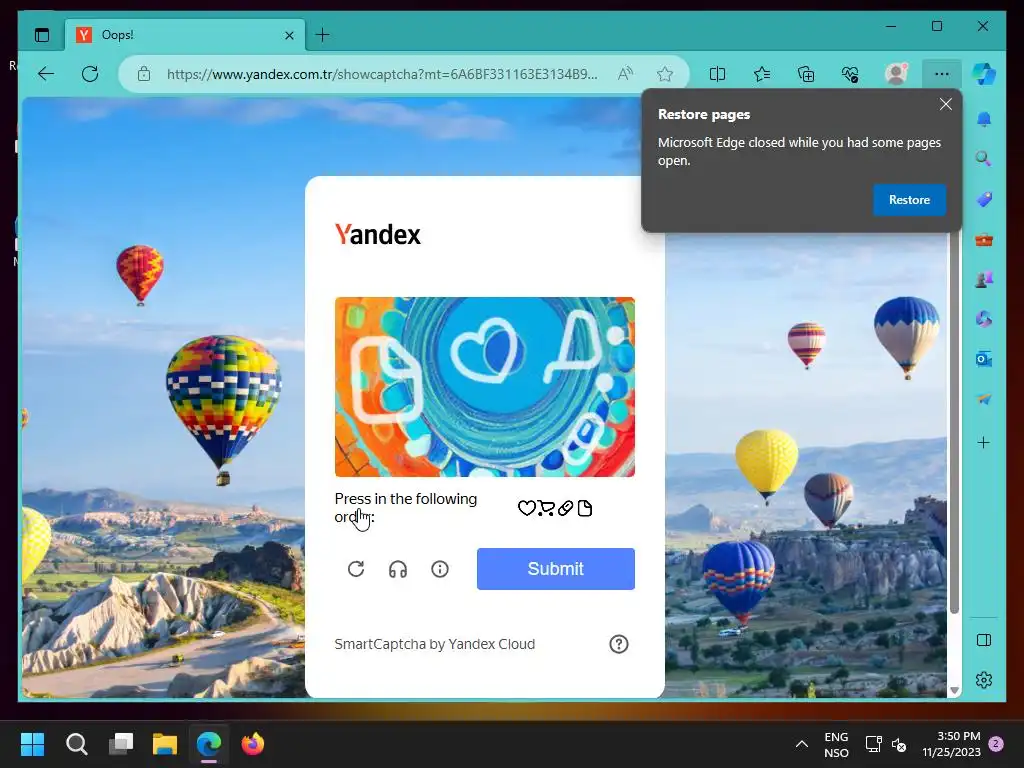Viewport: 1024px width, 768px height.
Task: Close the Oops! tab
Action: point(289,35)
